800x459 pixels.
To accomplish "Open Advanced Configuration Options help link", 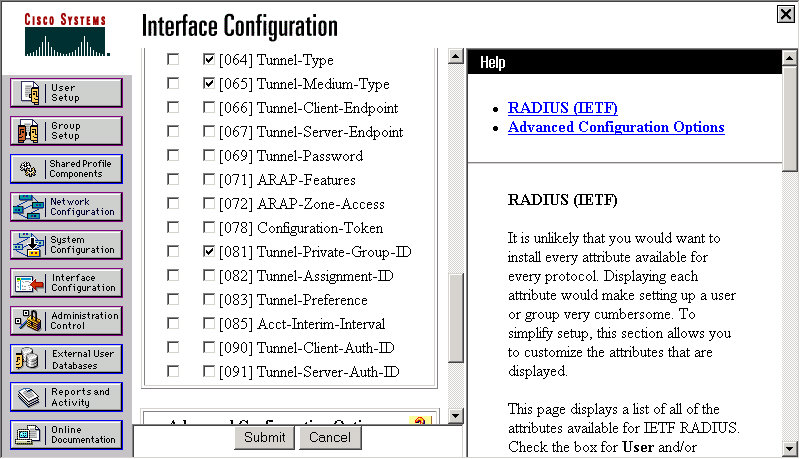I will [x=616, y=127].
